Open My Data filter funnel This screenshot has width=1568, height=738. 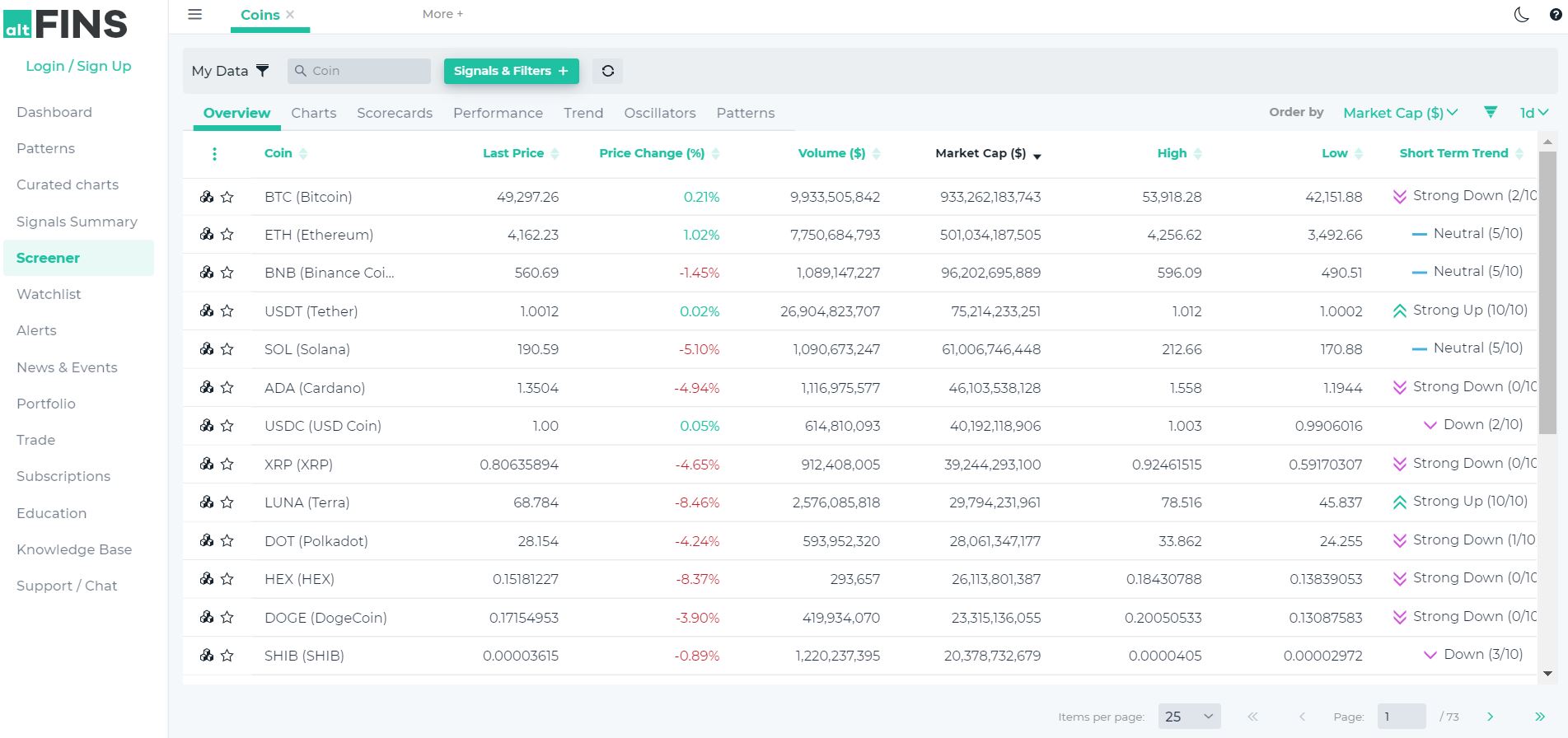click(262, 71)
